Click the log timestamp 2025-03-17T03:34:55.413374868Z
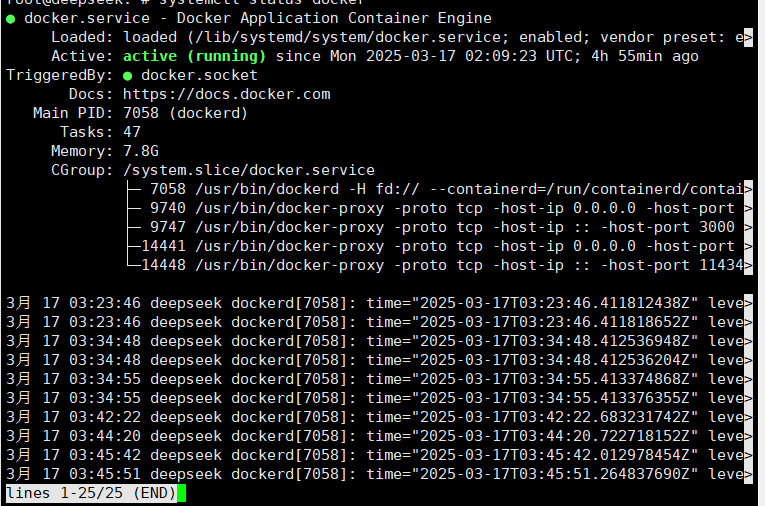This screenshot has height=506, width=765. [555, 380]
